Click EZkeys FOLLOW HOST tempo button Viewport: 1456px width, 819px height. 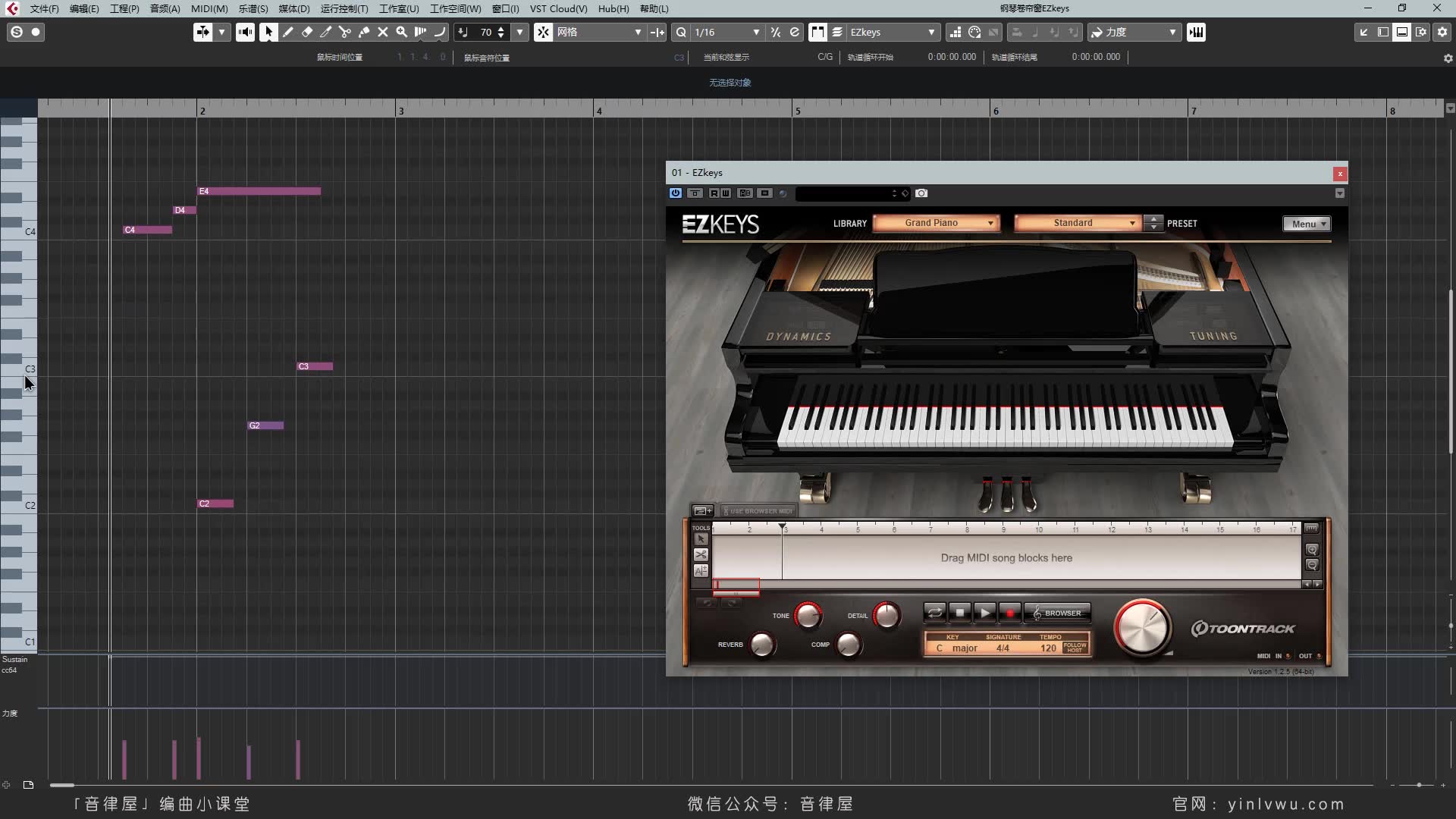point(1075,647)
